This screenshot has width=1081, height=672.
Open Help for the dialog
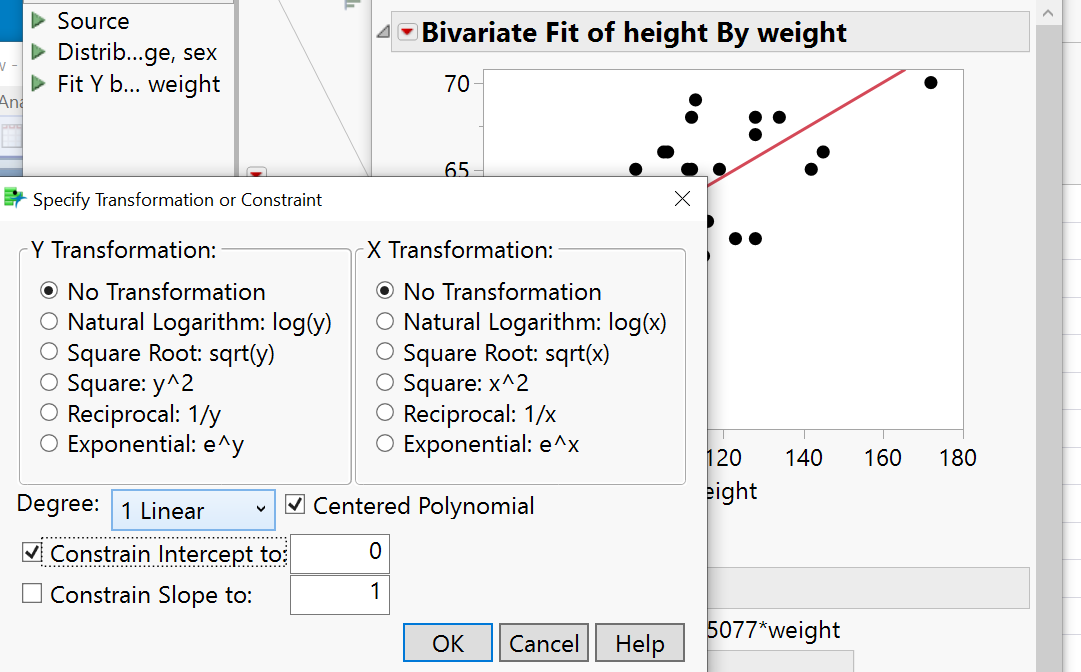coord(639,642)
